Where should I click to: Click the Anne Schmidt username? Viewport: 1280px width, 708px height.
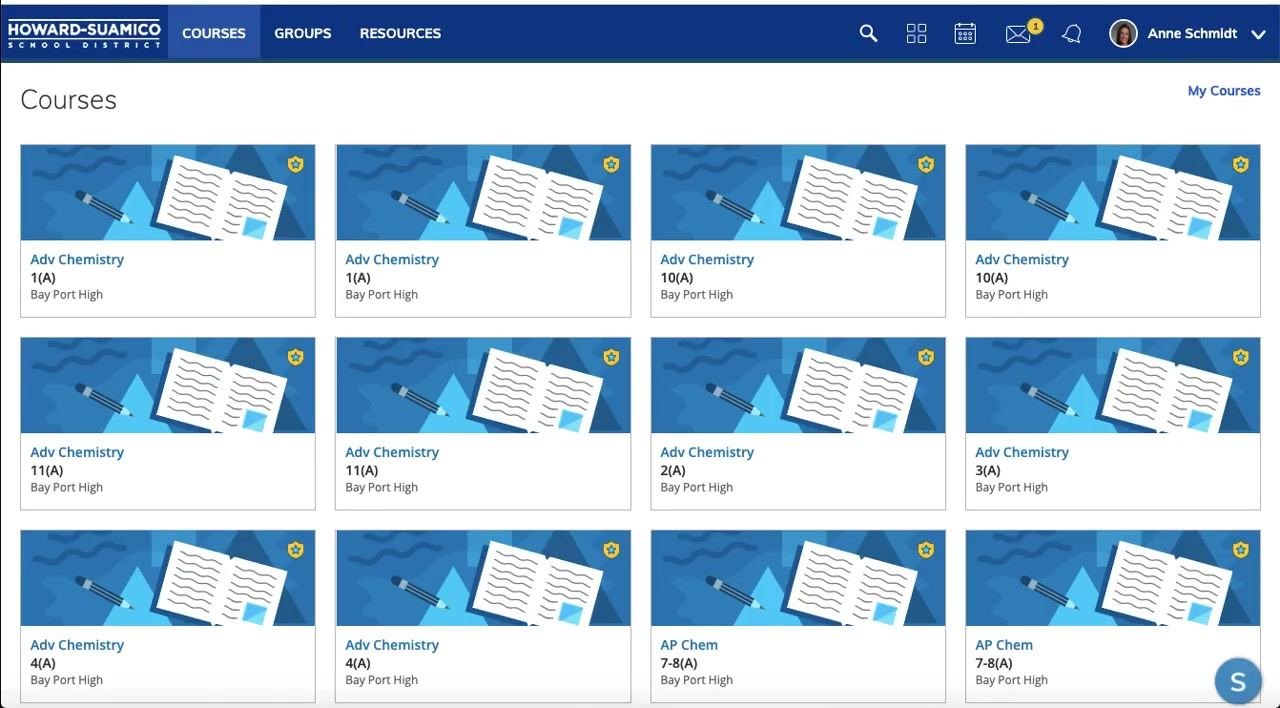[1192, 33]
